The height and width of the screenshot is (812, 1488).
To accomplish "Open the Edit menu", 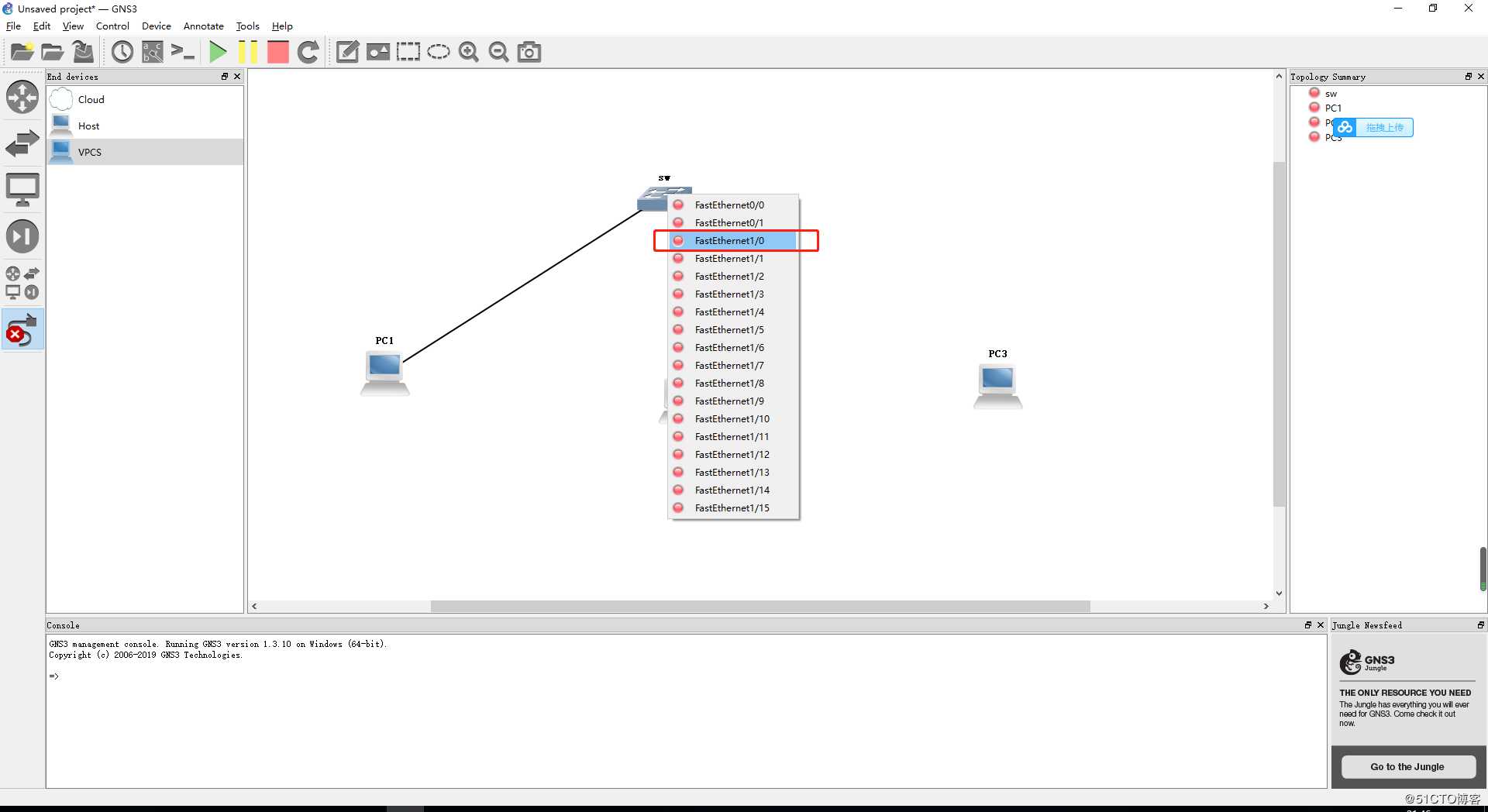I will (x=42, y=26).
